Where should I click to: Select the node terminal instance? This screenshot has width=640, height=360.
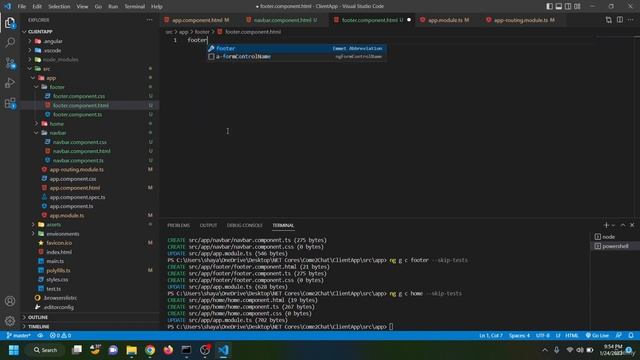coord(615,237)
